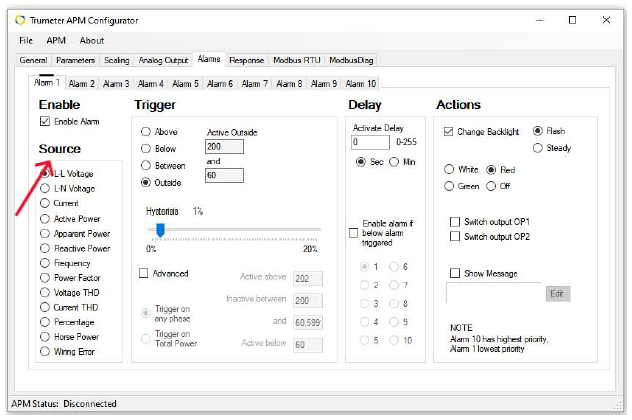Click the Active Outside field showing 60
This screenshot has height=420, width=632.
tap(224, 175)
